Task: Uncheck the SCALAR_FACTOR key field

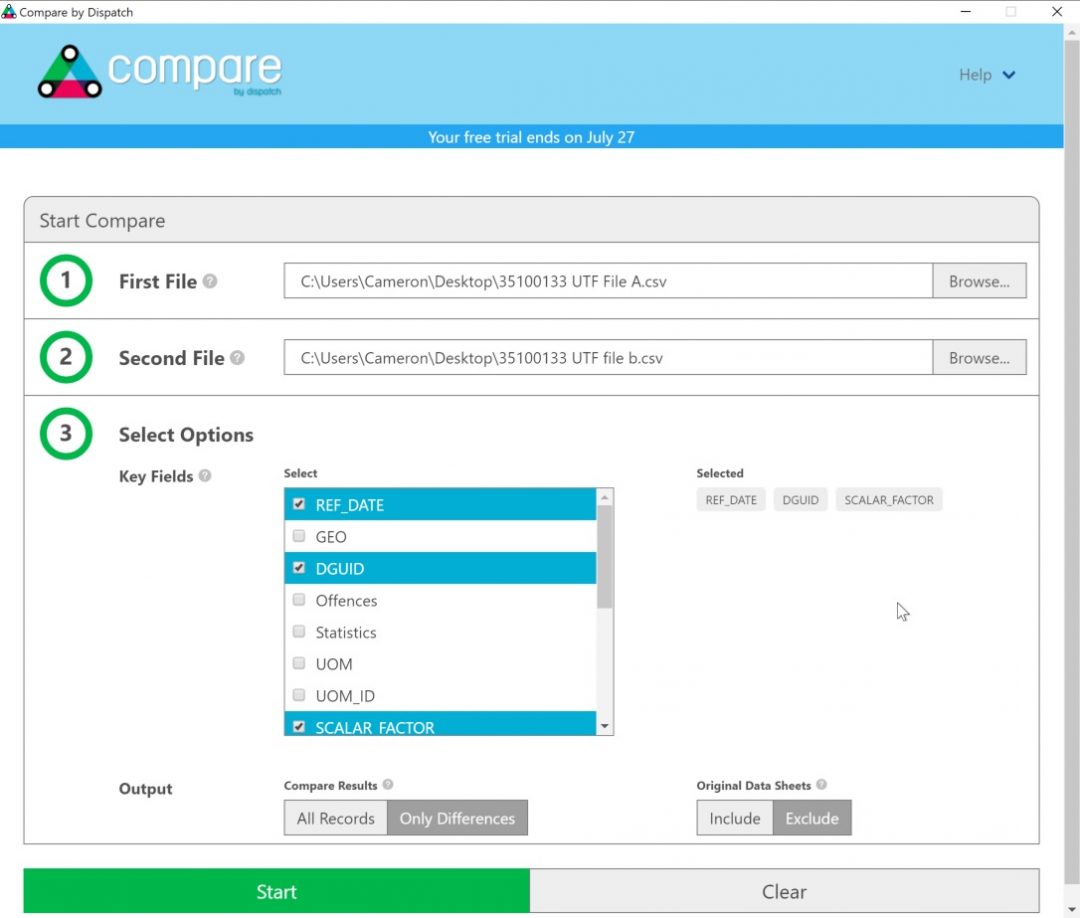Action: [298, 727]
